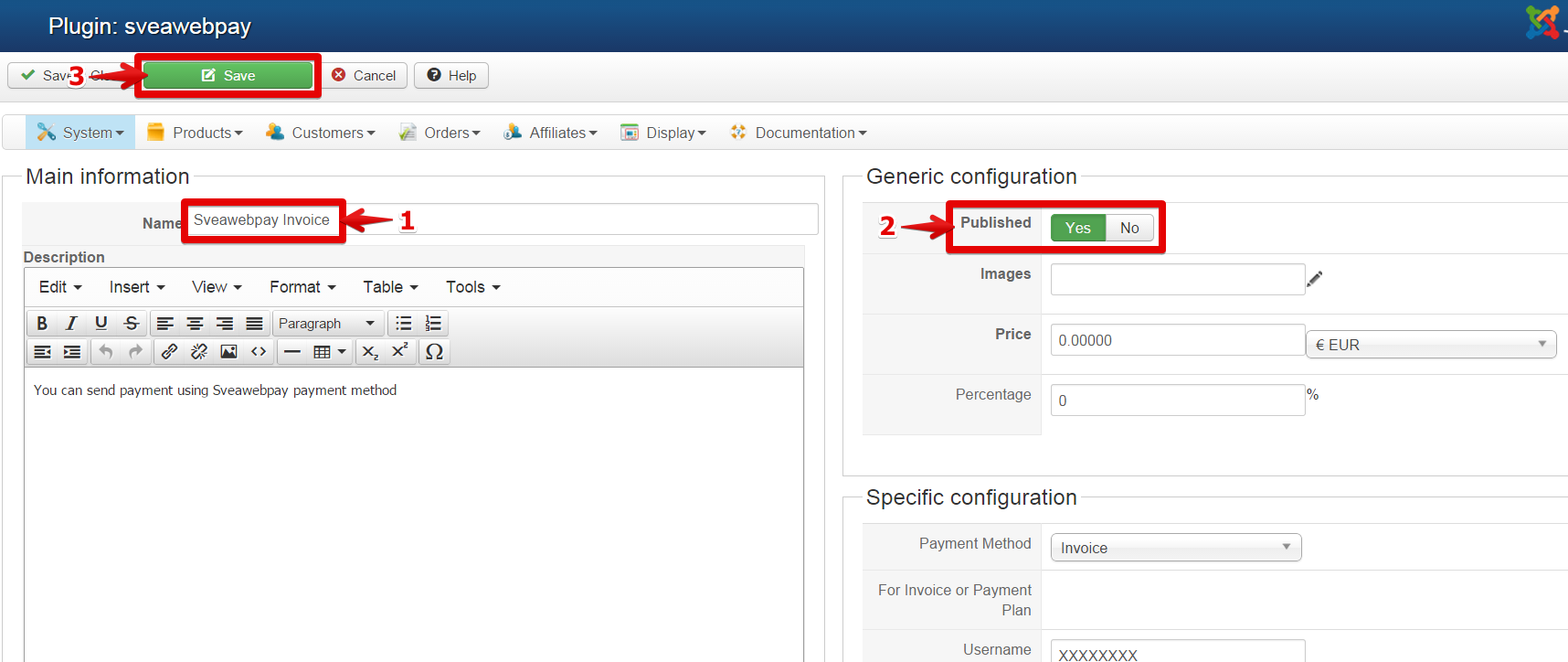Apply italic formatting
This screenshot has height=662, width=1568.
pyautogui.click(x=71, y=324)
